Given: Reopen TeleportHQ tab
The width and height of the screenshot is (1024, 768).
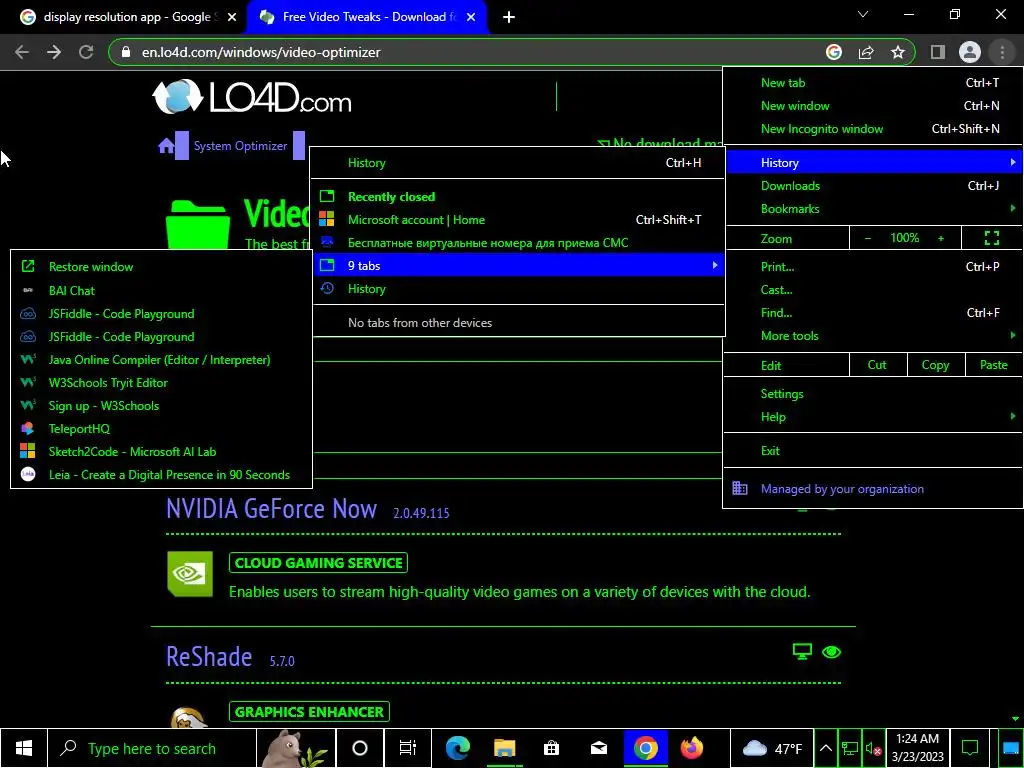Looking at the screenshot, I should (161, 429).
